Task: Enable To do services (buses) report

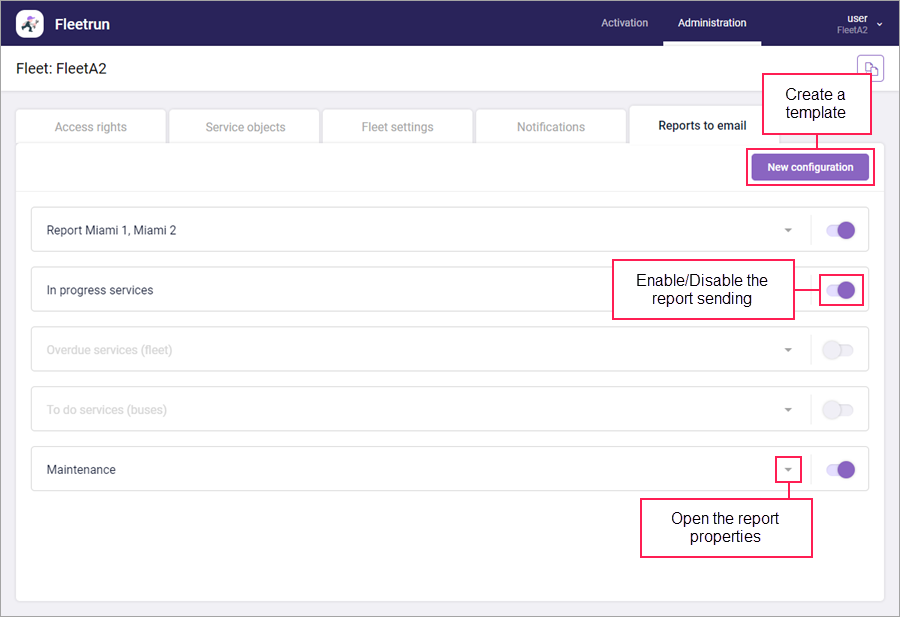Action: 838,410
